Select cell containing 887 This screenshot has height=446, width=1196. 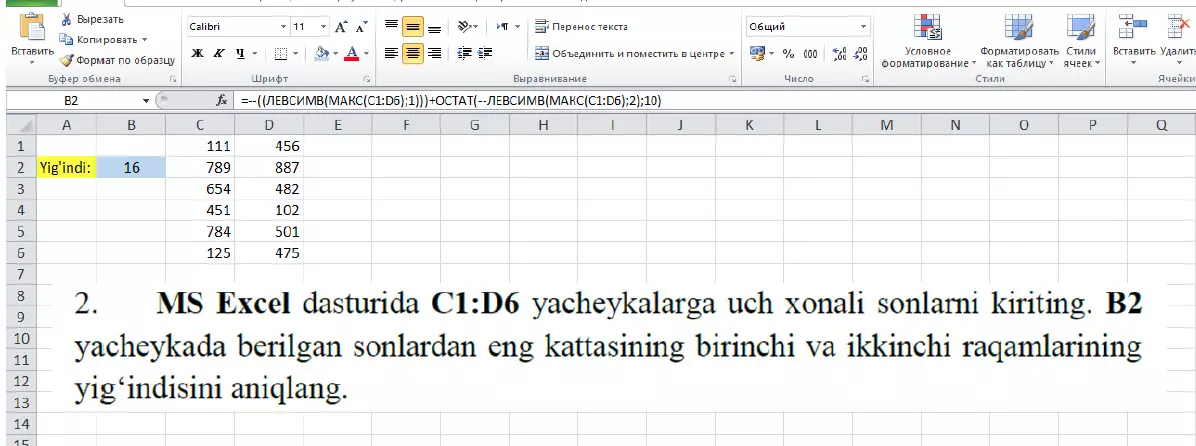click(x=268, y=167)
